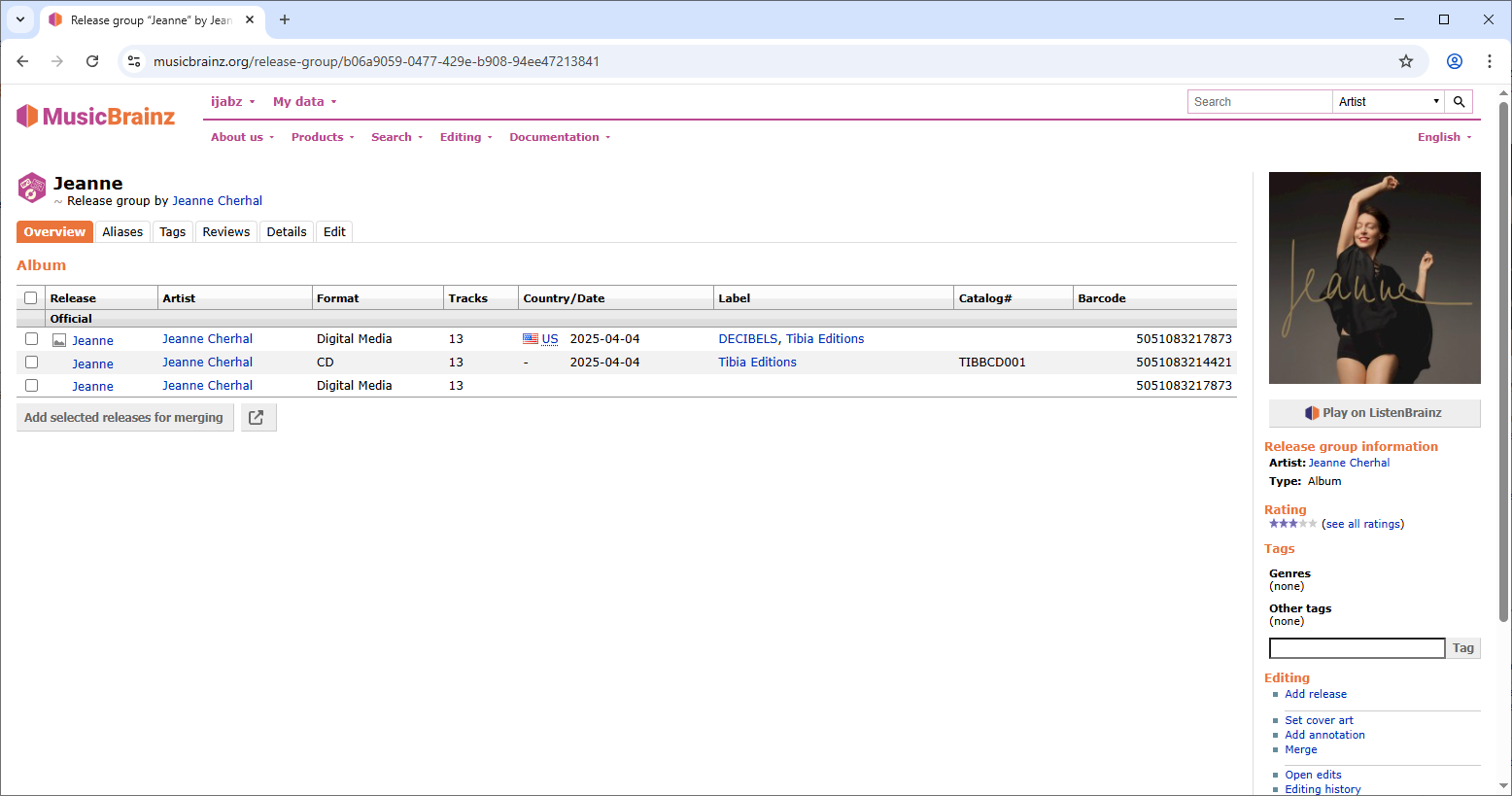The height and width of the screenshot is (796, 1512).
Task: Click the release group icon beside Jeanne title
Action: 32,188
